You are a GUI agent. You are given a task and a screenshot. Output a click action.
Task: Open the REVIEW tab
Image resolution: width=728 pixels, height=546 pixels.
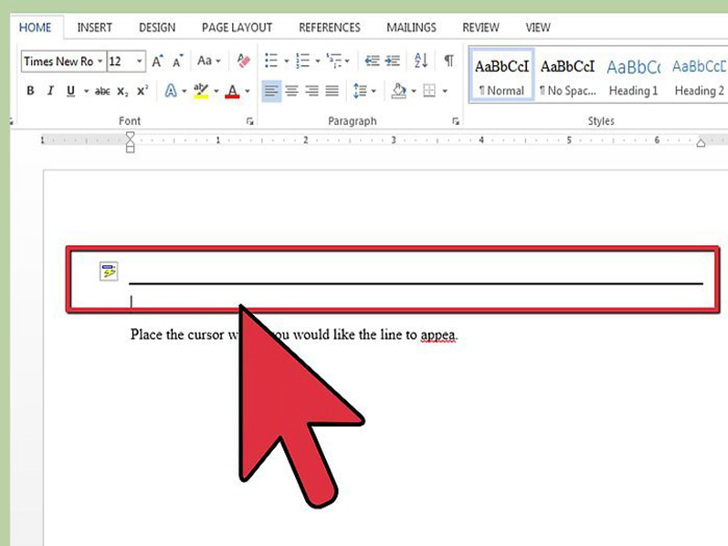(x=481, y=28)
